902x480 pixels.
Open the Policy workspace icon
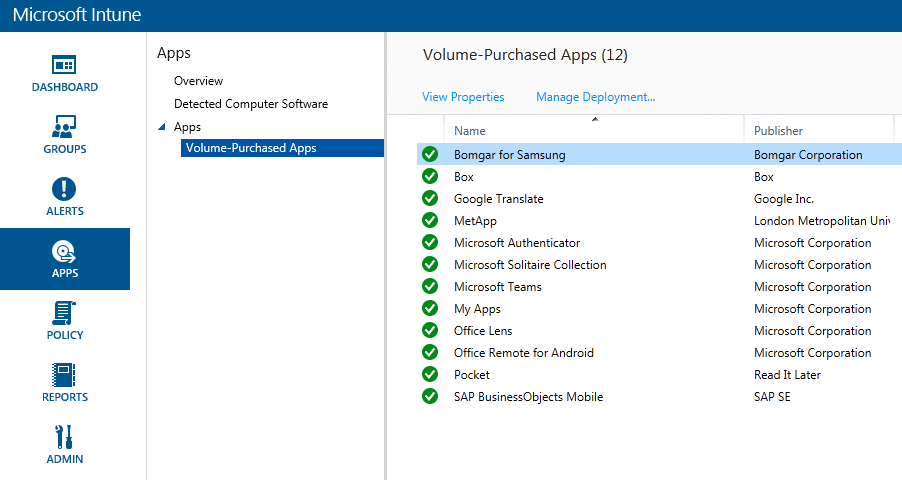64,313
